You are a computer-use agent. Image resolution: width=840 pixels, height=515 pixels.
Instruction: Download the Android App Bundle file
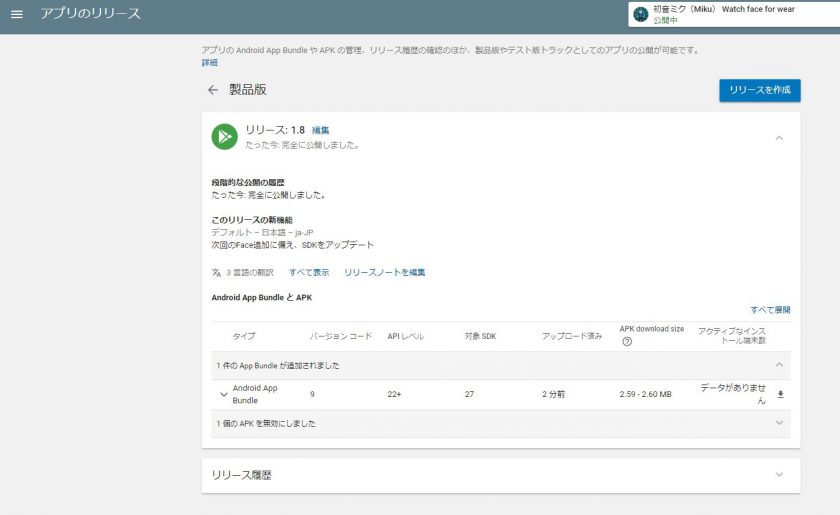(x=781, y=394)
